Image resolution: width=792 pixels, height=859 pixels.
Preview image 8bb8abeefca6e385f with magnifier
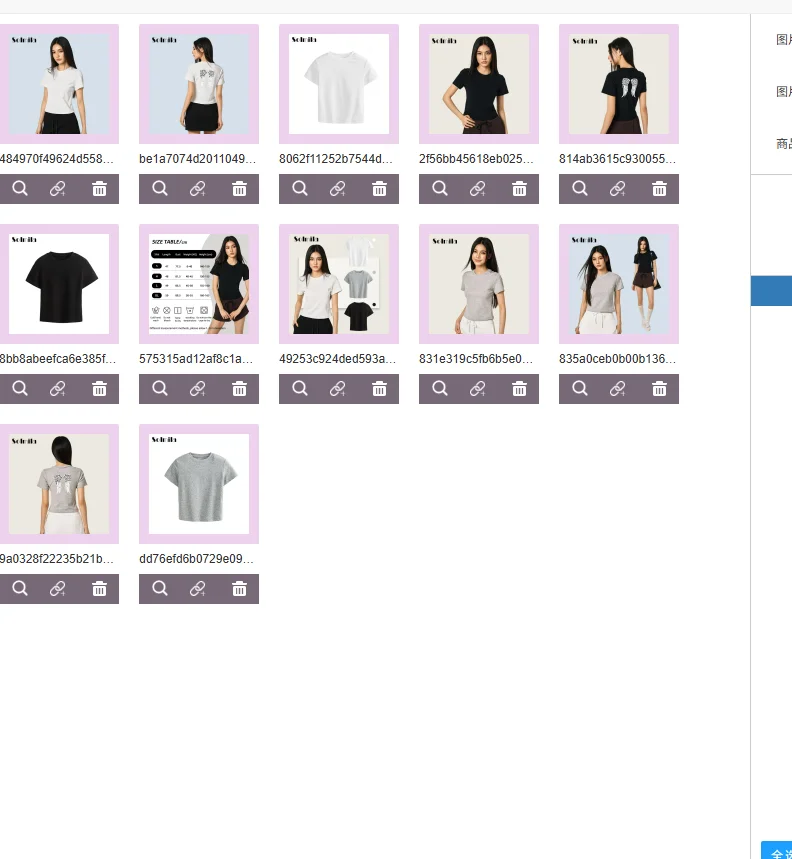point(20,388)
